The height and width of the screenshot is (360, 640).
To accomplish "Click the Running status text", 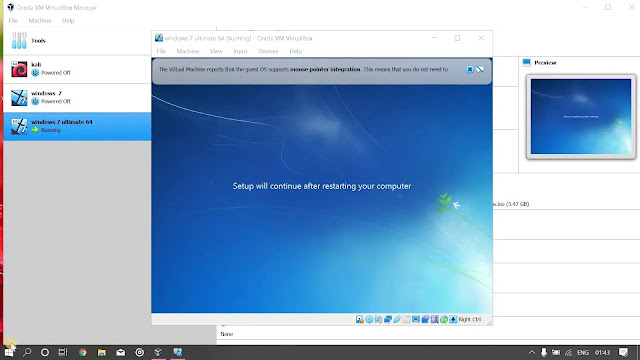I will [x=51, y=130].
